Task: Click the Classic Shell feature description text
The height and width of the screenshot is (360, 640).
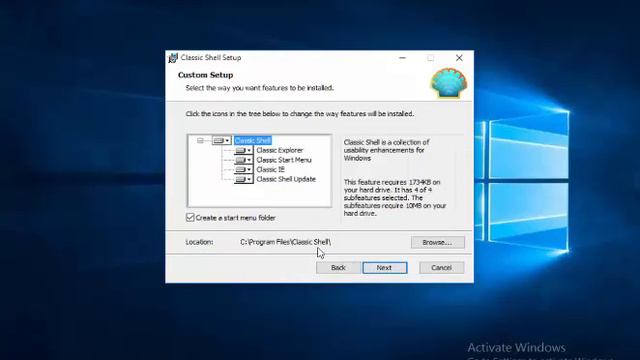Action: pyautogui.click(x=386, y=150)
